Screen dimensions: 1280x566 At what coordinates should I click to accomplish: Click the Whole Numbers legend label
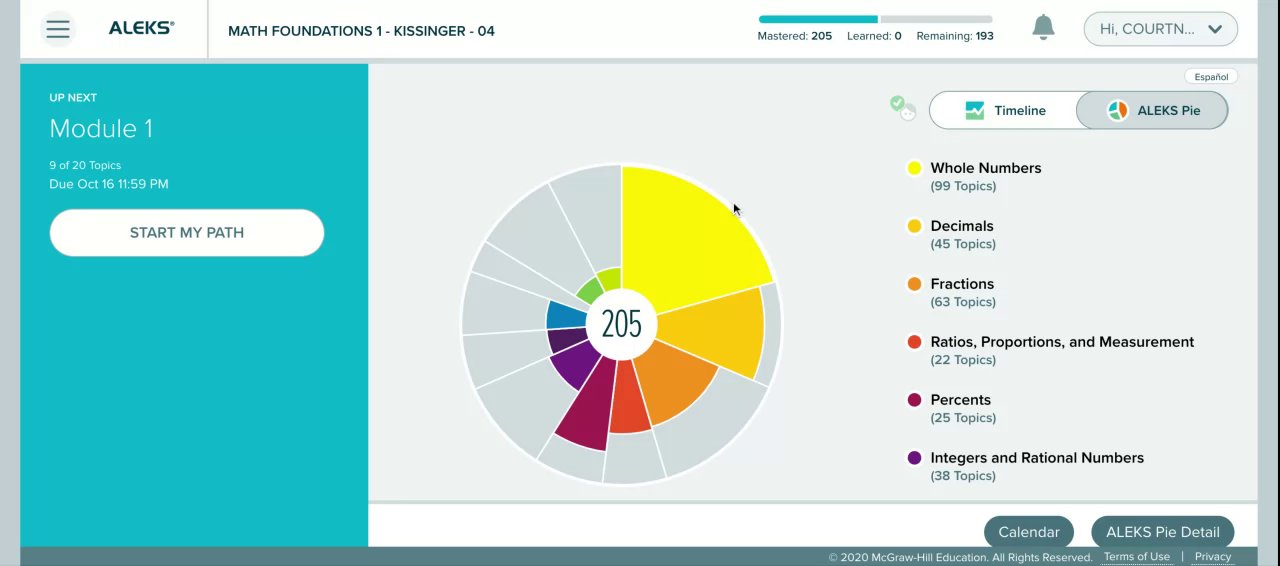(x=985, y=168)
